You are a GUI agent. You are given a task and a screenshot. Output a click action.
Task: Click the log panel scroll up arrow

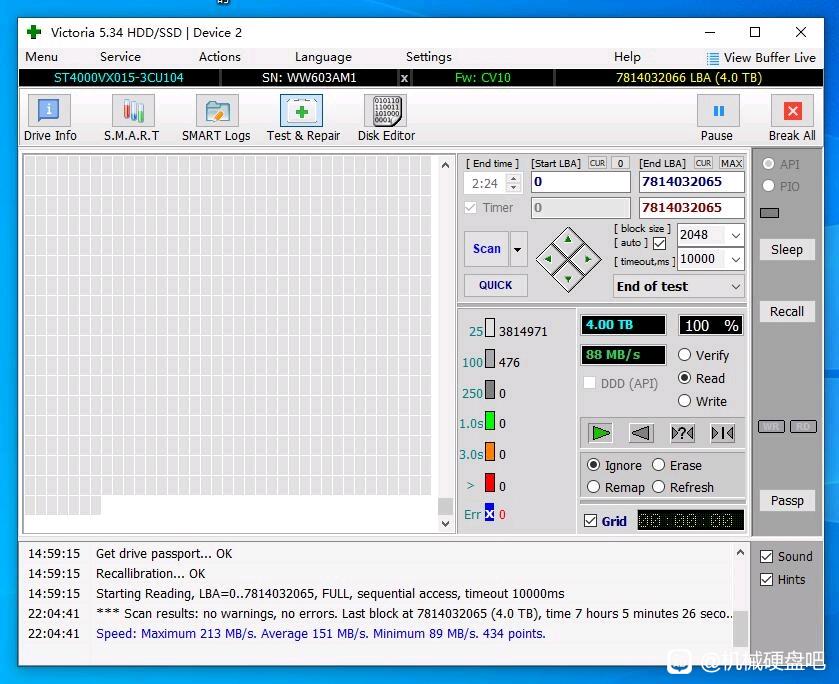(x=740, y=552)
